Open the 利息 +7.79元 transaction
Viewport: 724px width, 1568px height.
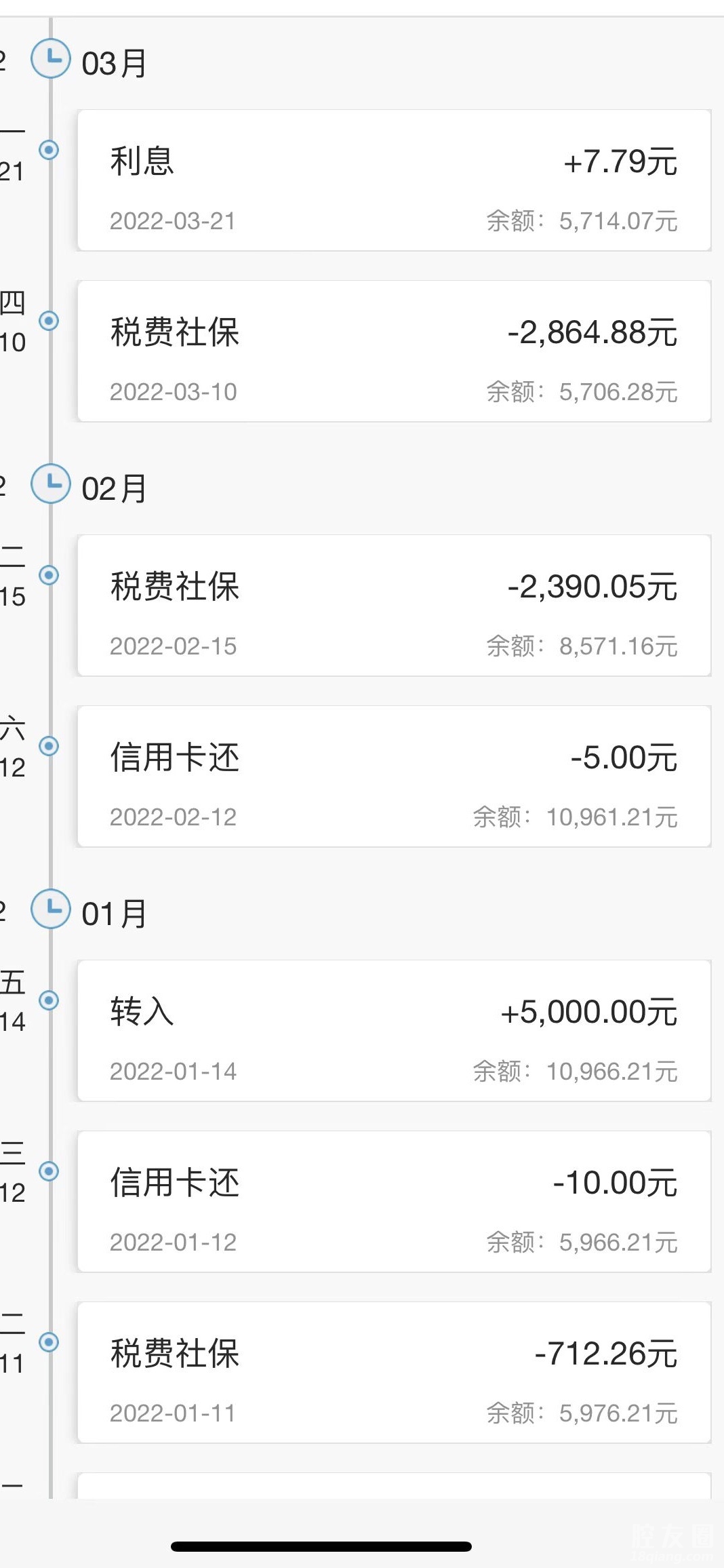(x=394, y=180)
